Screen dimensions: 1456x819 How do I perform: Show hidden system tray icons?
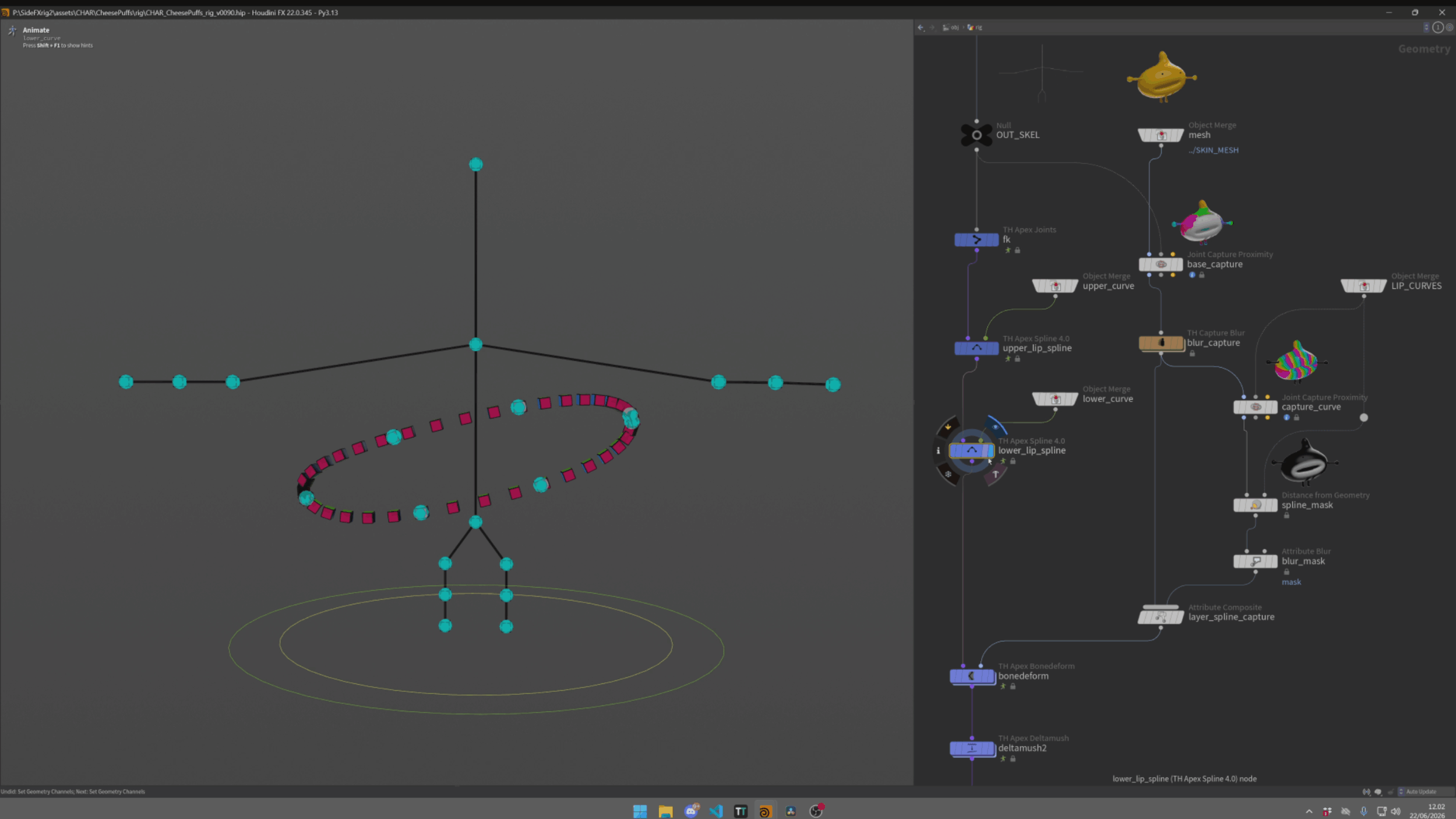tap(1309, 811)
